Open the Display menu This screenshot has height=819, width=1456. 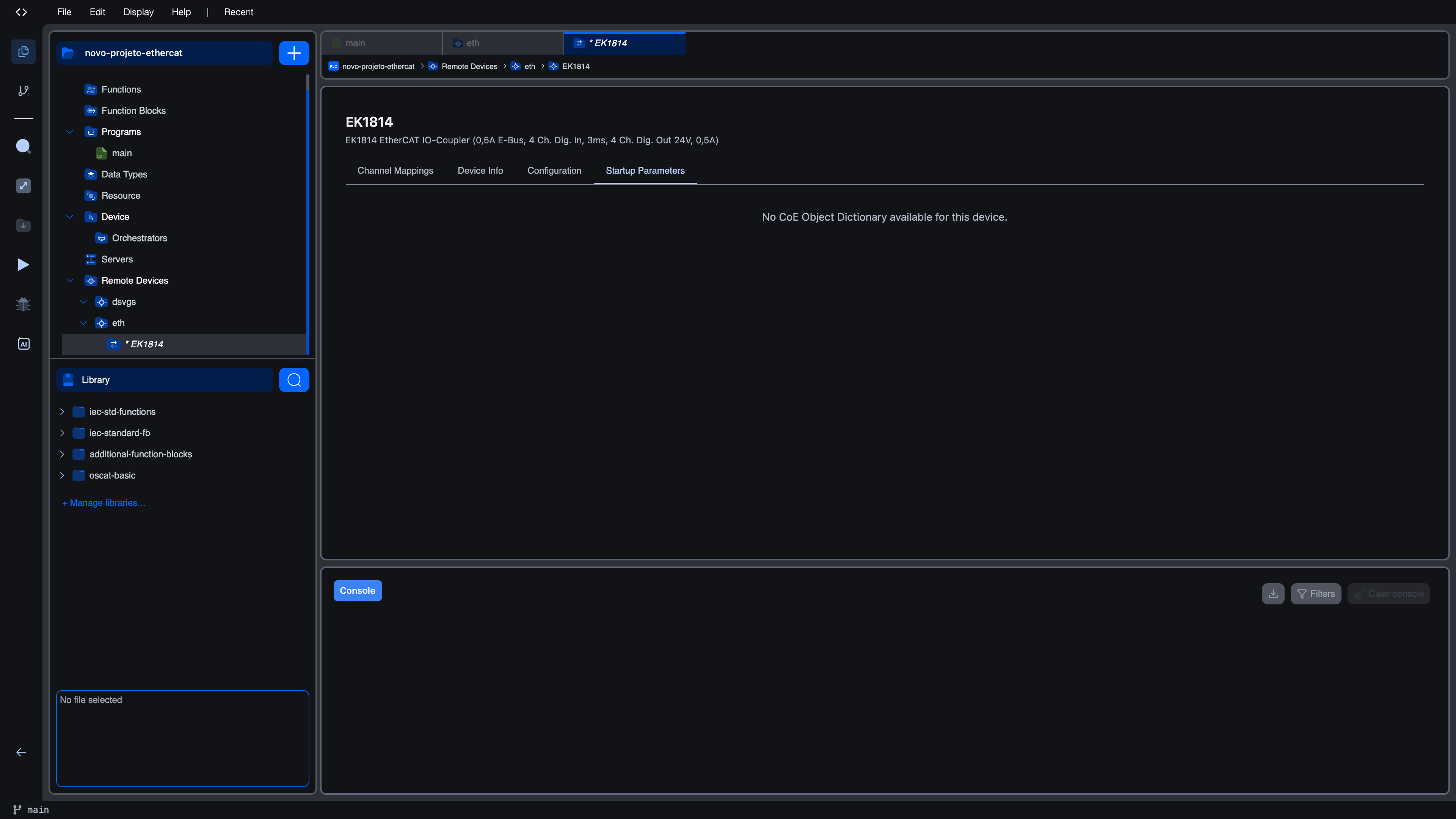coord(138,12)
